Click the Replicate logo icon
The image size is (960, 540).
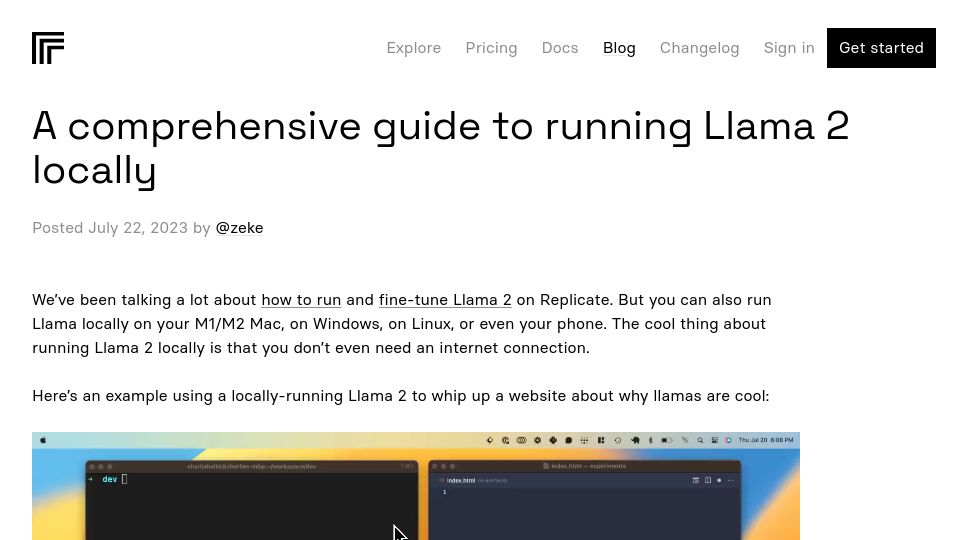48,48
